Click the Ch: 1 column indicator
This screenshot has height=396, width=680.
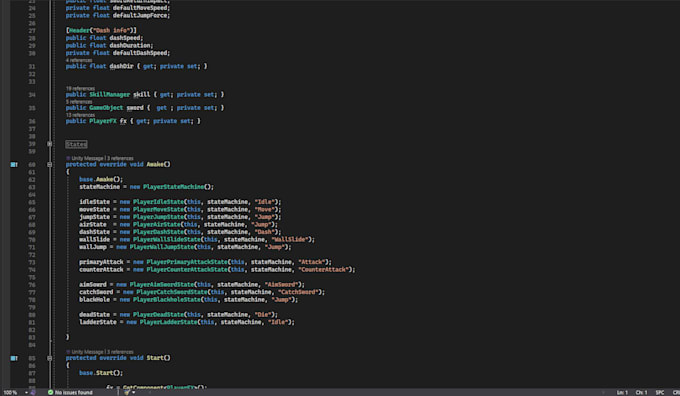641,392
